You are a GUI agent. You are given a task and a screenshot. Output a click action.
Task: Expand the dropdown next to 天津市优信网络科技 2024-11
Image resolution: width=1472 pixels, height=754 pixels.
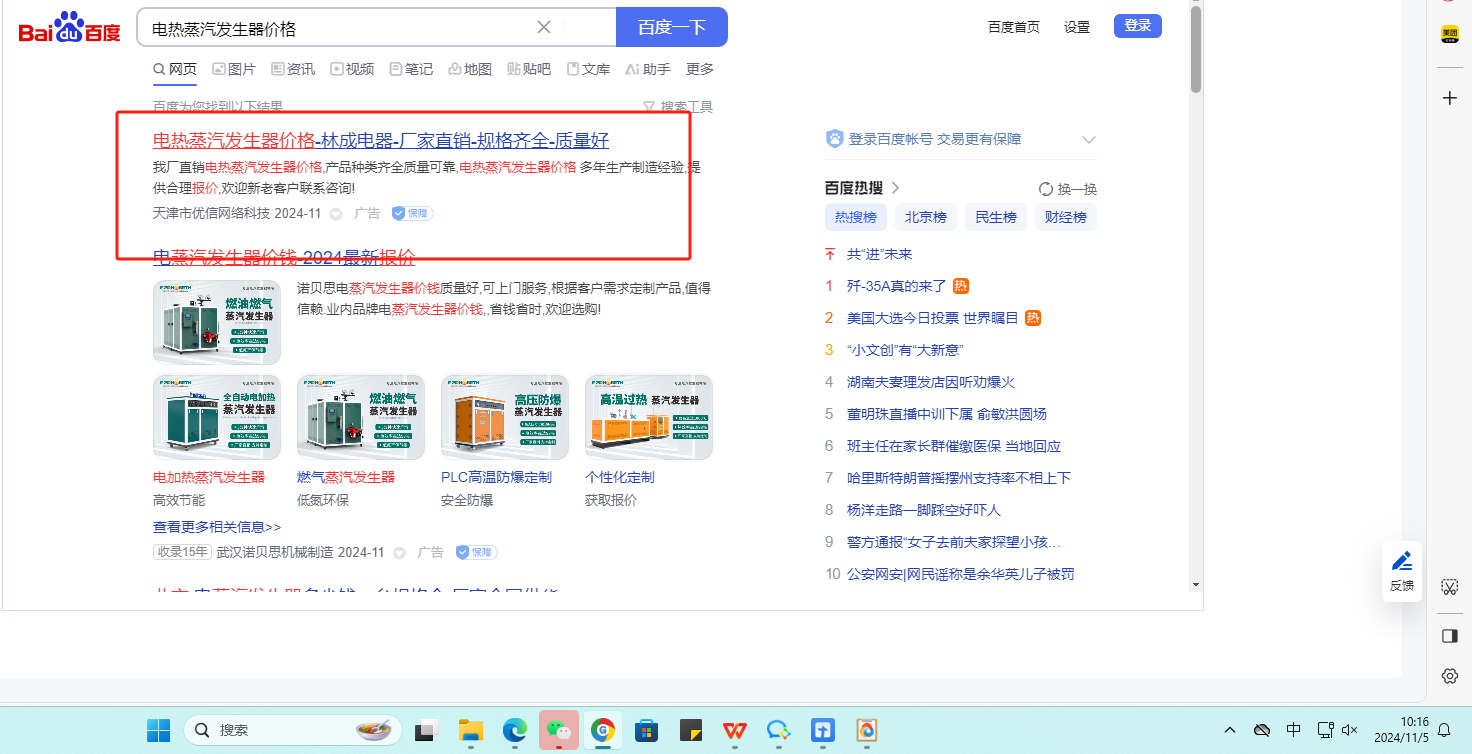coord(336,214)
